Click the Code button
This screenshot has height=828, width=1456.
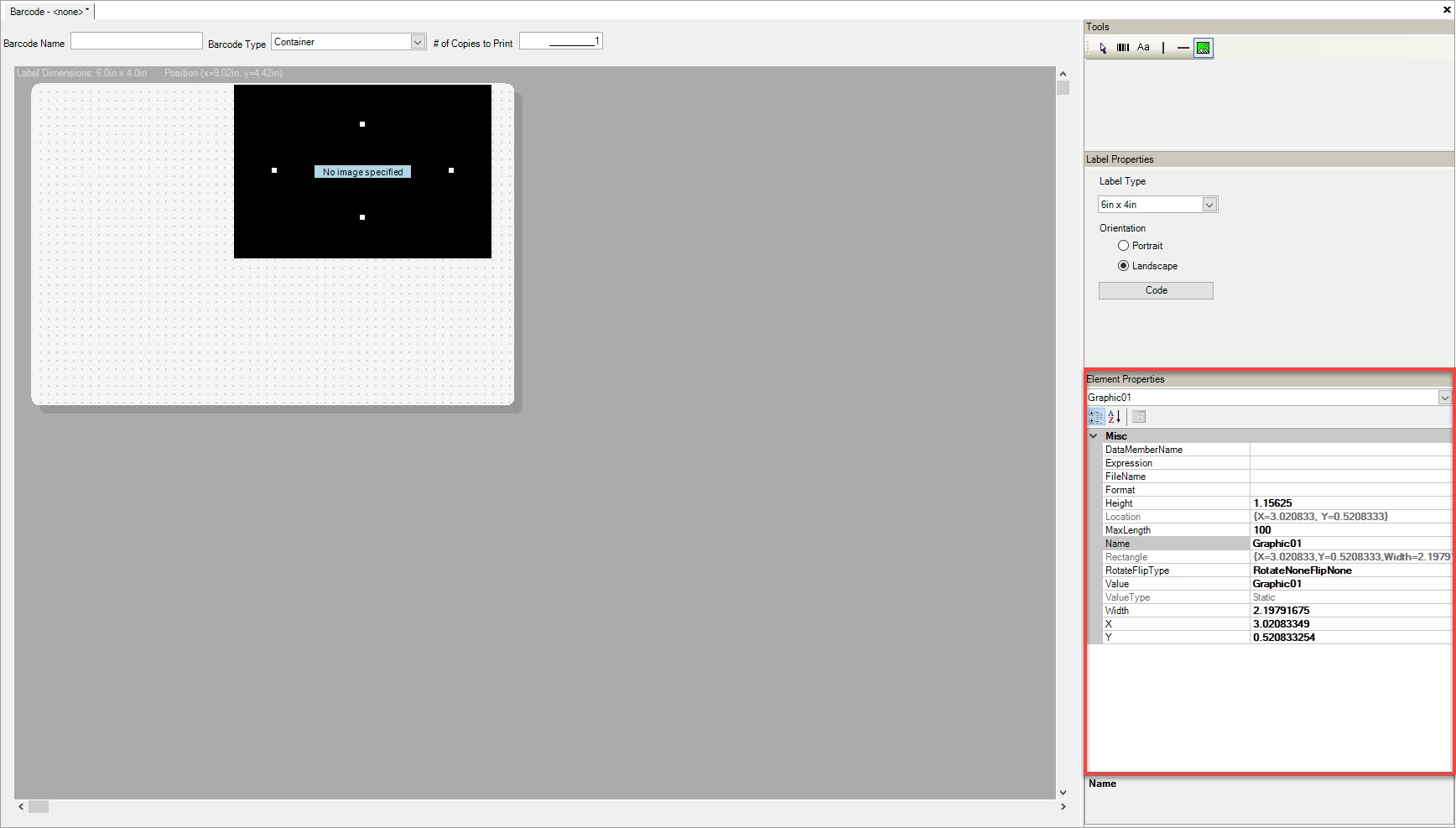coord(1156,290)
